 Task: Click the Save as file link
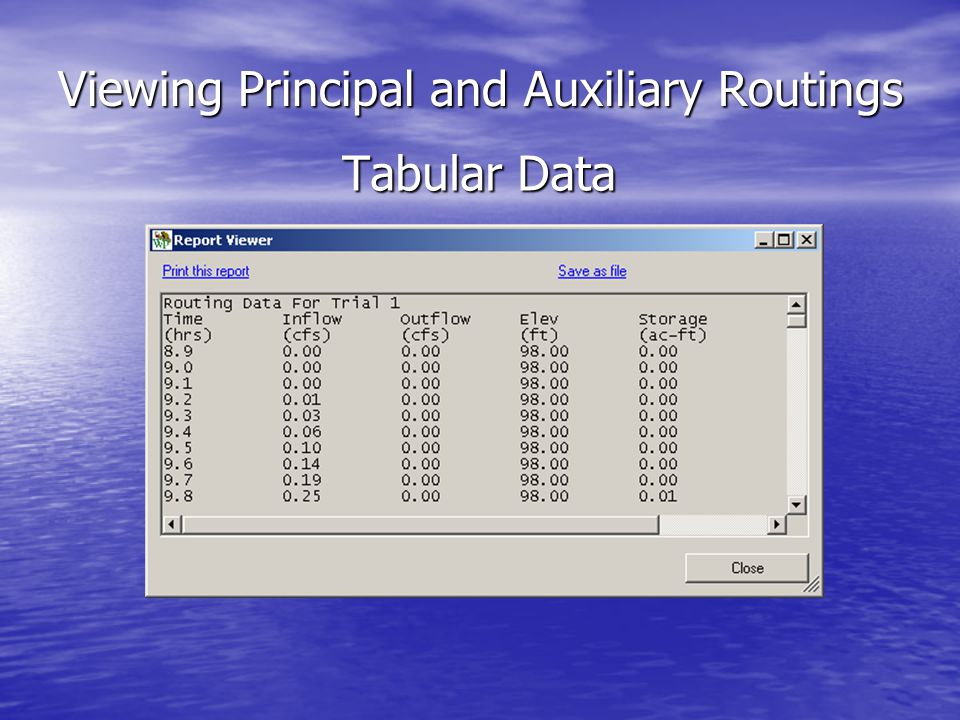point(592,271)
